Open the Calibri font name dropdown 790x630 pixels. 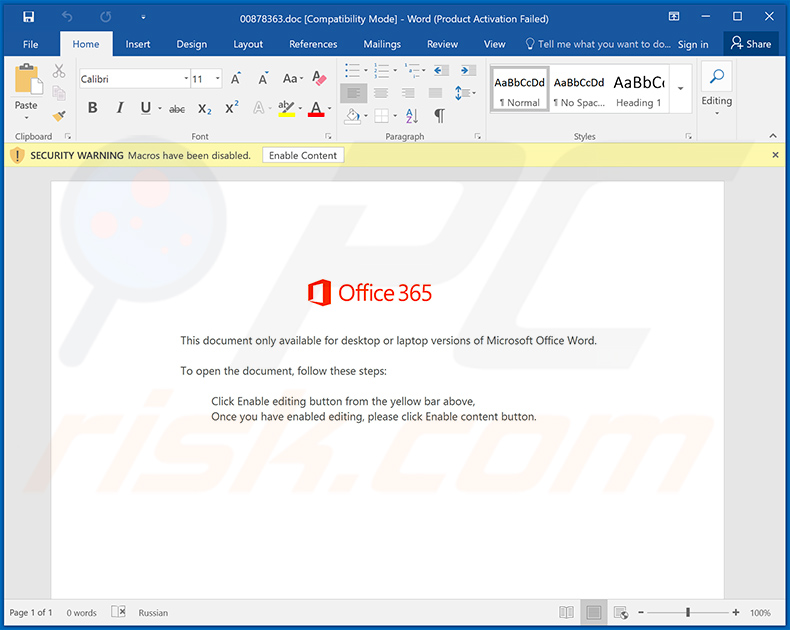186,79
